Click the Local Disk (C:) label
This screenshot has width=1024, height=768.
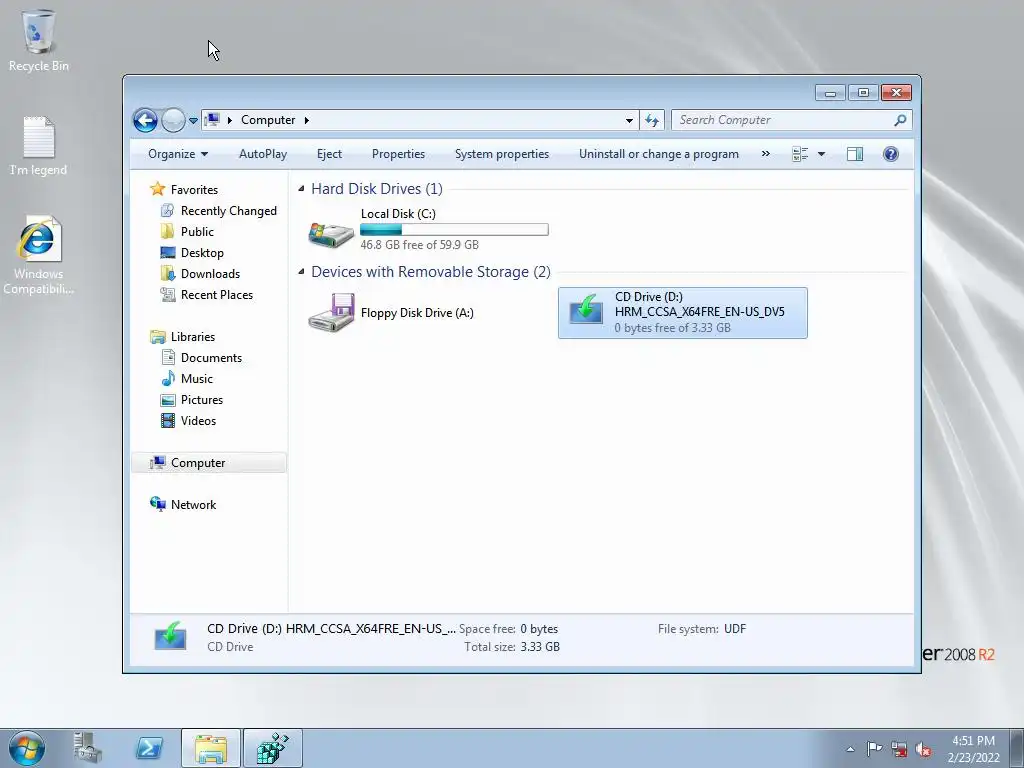tap(398, 214)
